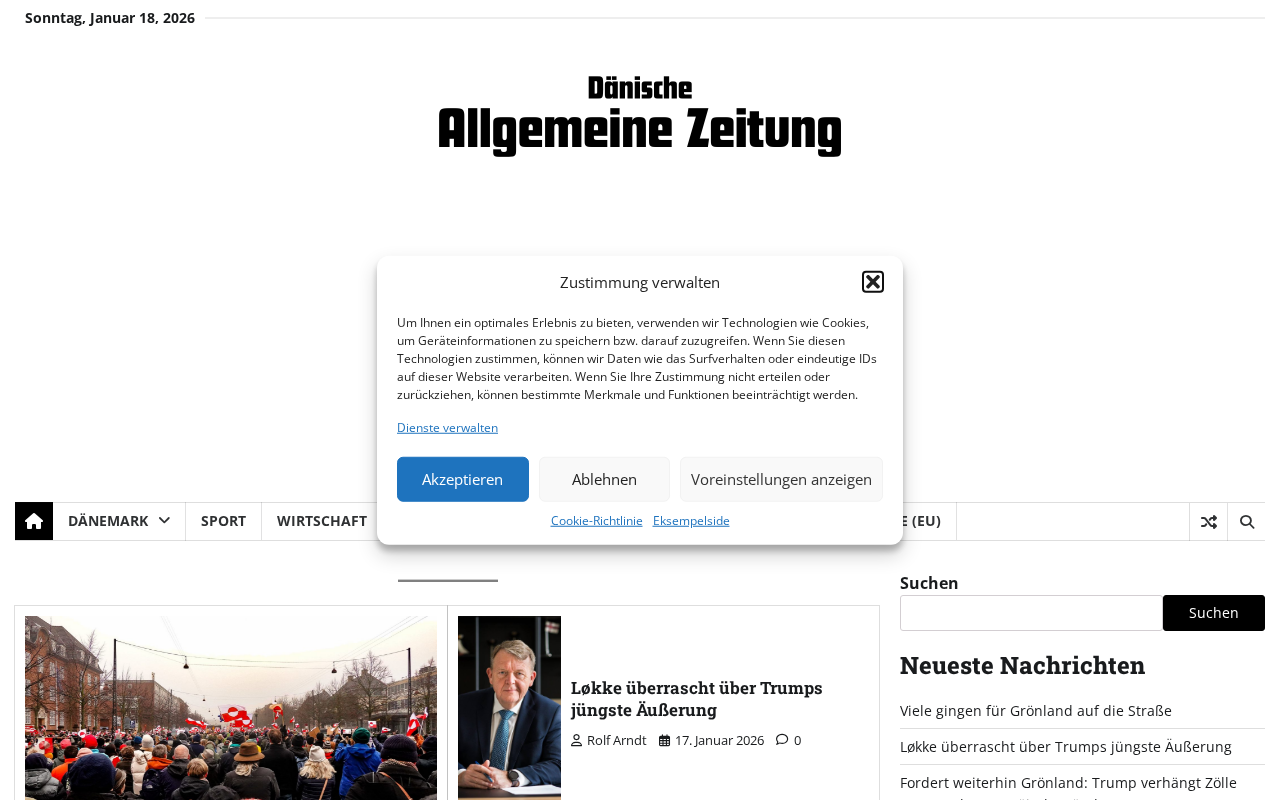Open the Dienste verwalten link
Screen dimensions: 1280x800
point(447,428)
